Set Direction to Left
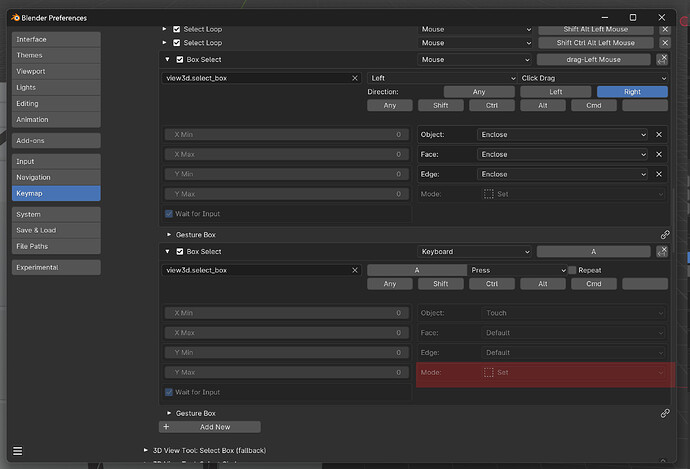The height and width of the screenshot is (469, 690). click(555, 92)
